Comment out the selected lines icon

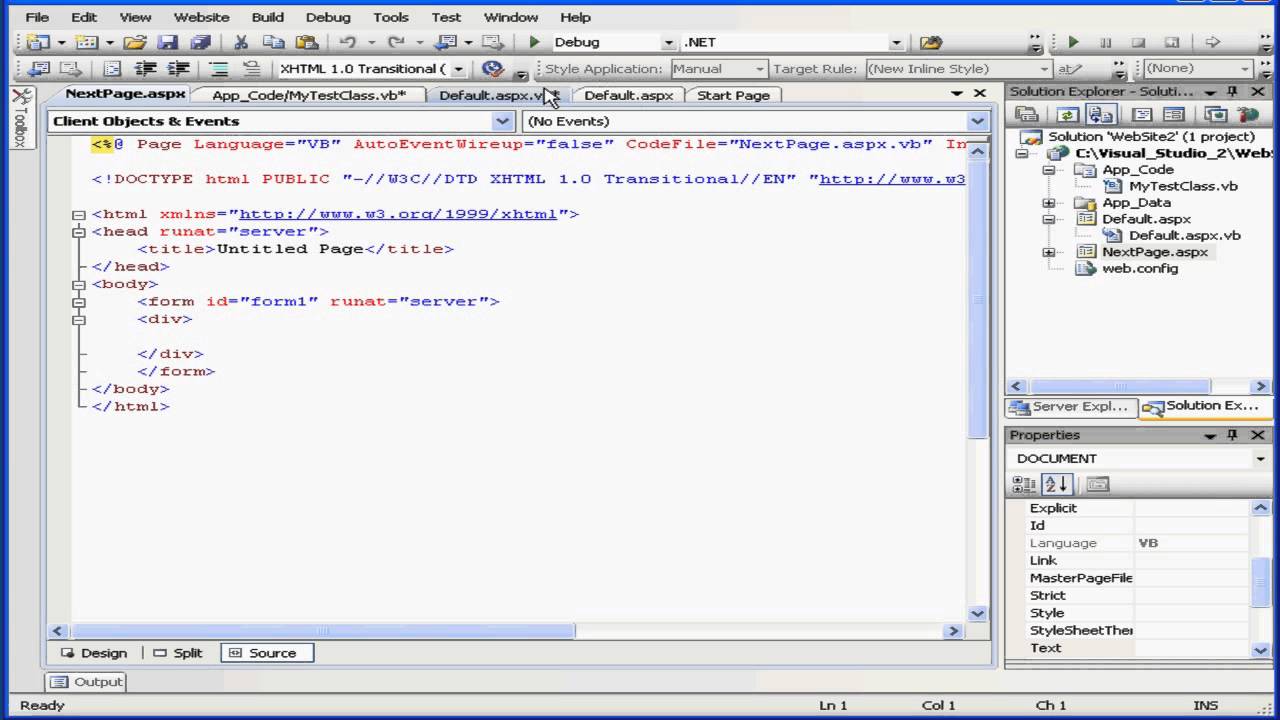(x=219, y=69)
